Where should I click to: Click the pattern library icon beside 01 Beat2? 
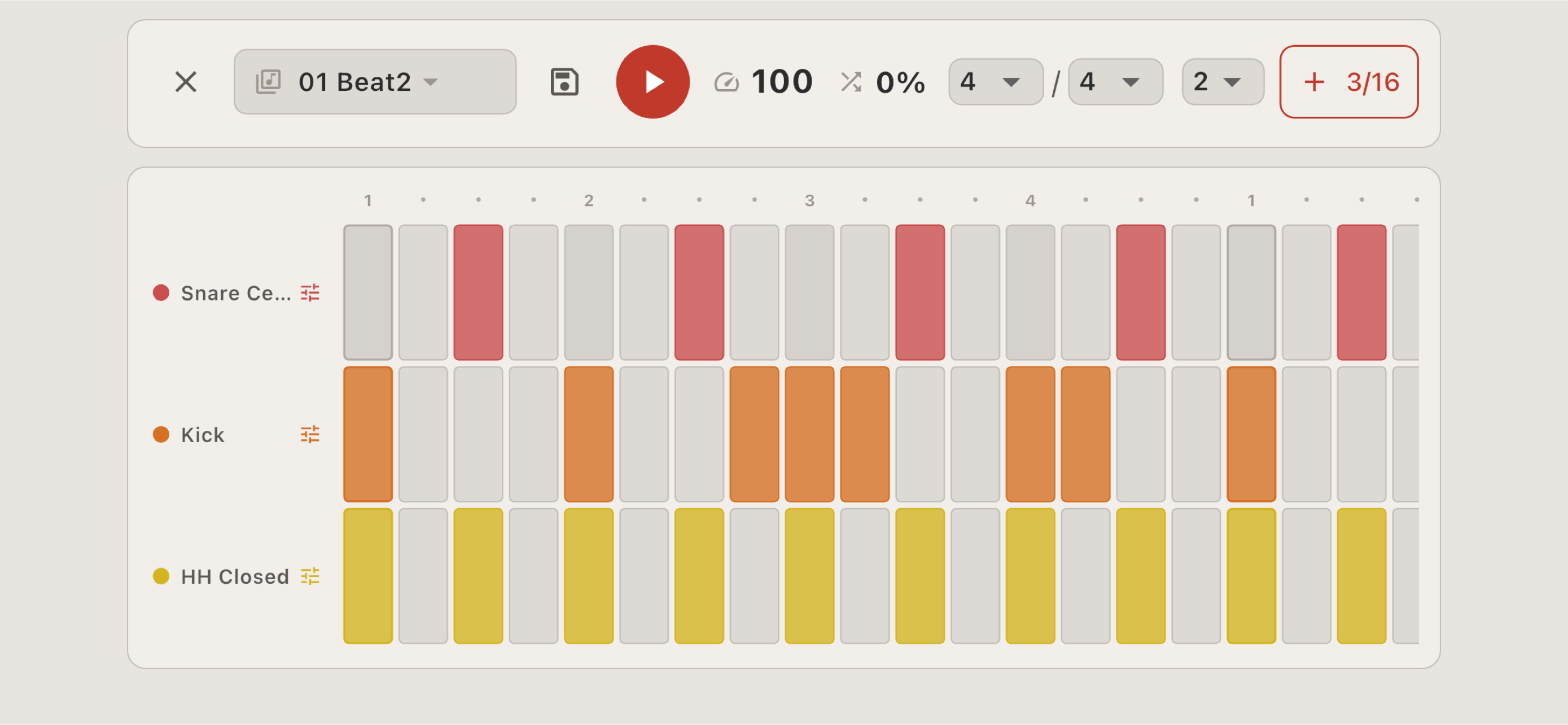coord(269,81)
